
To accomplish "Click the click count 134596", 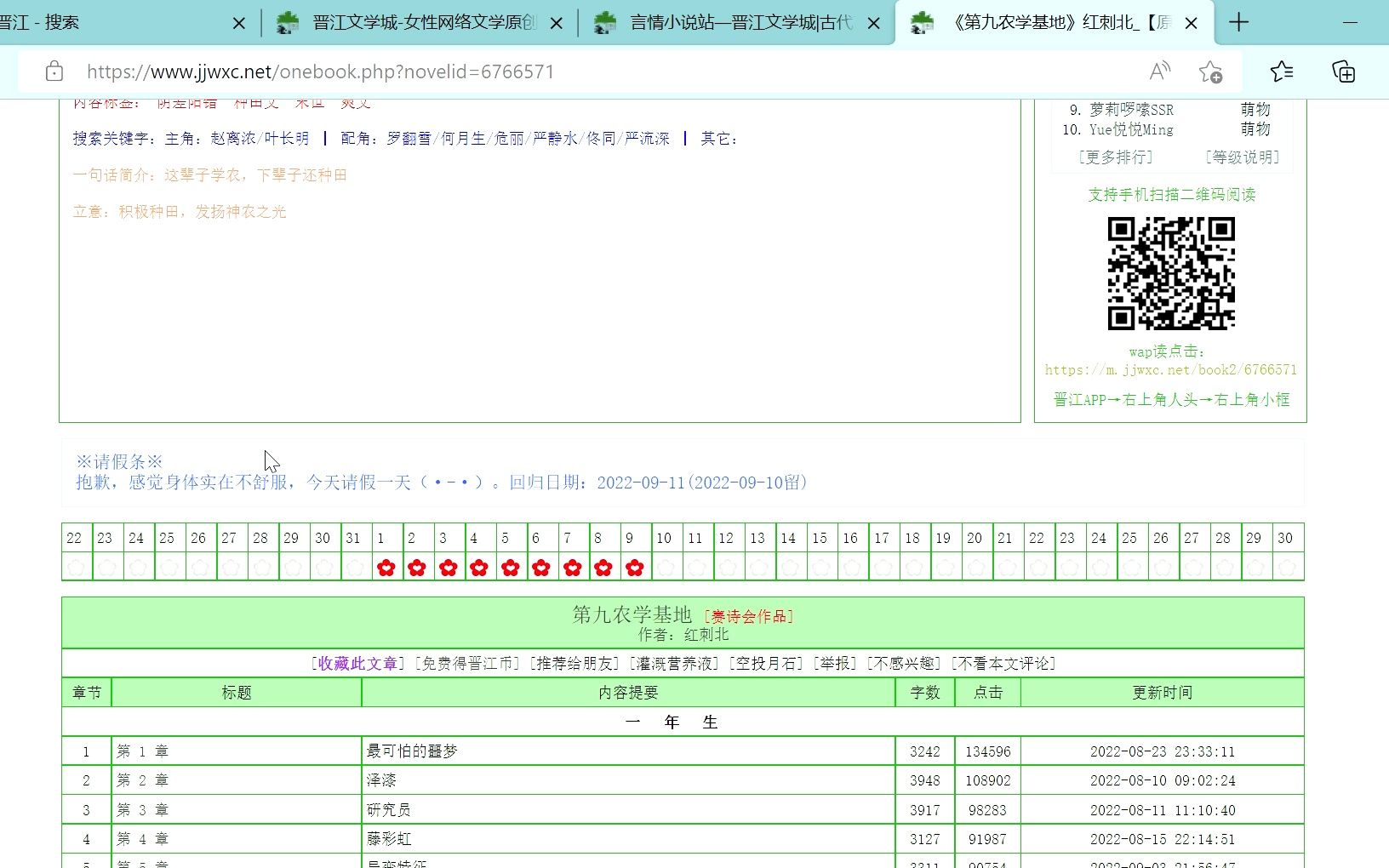I will pos(988,752).
